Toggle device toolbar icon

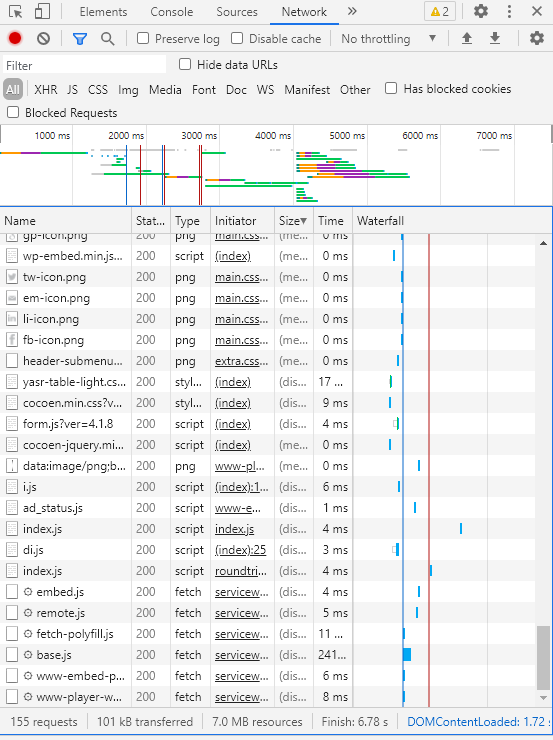click(x=42, y=11)
